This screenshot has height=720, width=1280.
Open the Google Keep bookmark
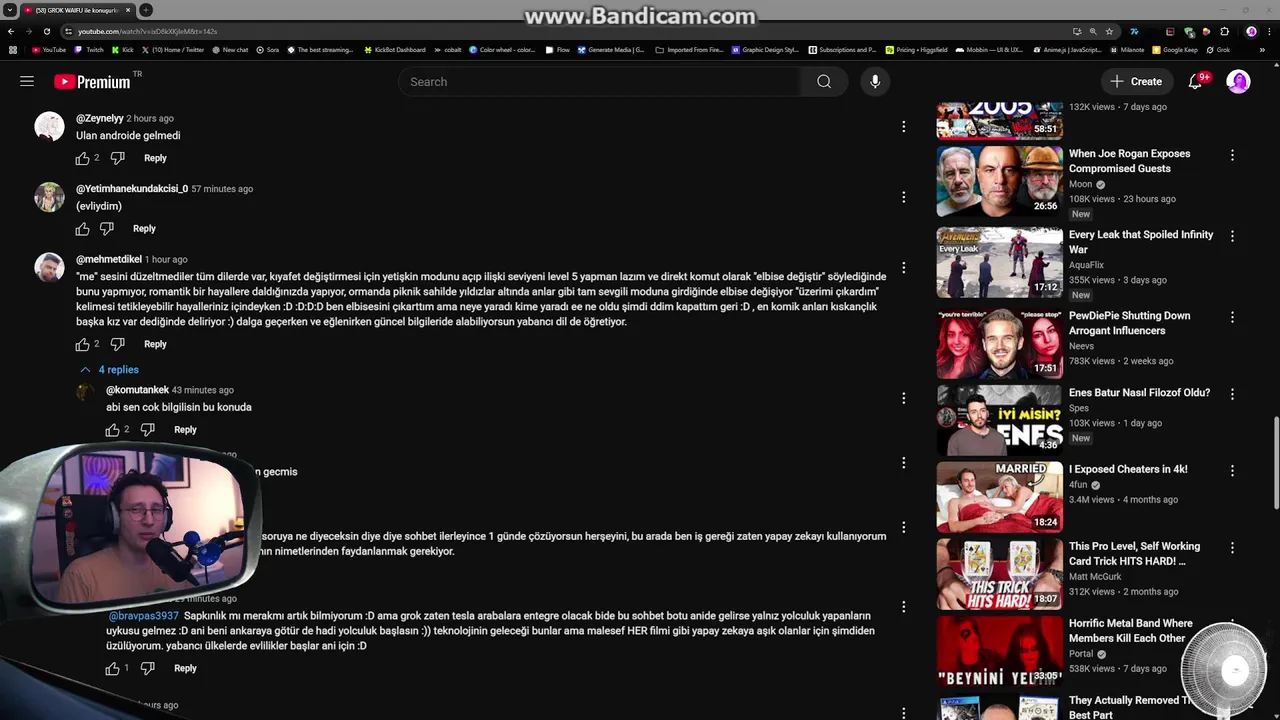click(x=1175, y=50)
